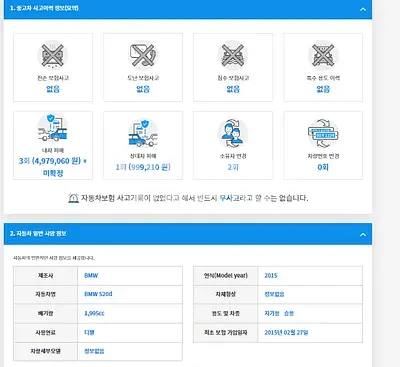This screenshot has height=367, width=400.
Task: Click the '침수 보험사고' label
Action: [x=233, y=78]
